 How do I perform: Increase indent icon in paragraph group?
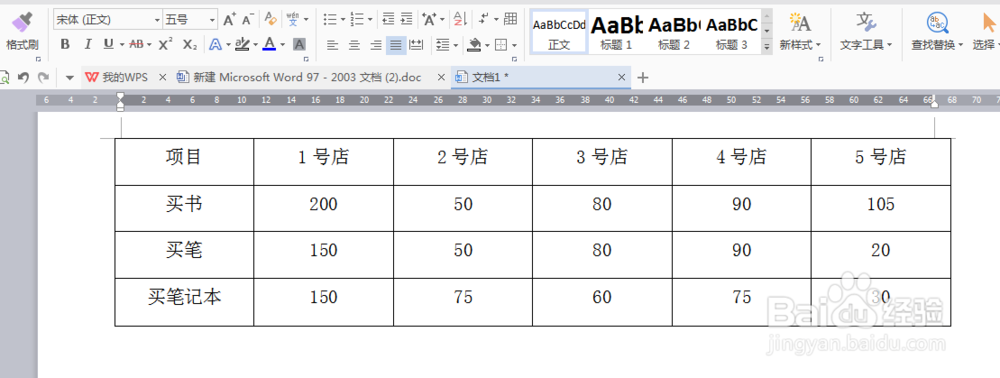click(406, 20)
